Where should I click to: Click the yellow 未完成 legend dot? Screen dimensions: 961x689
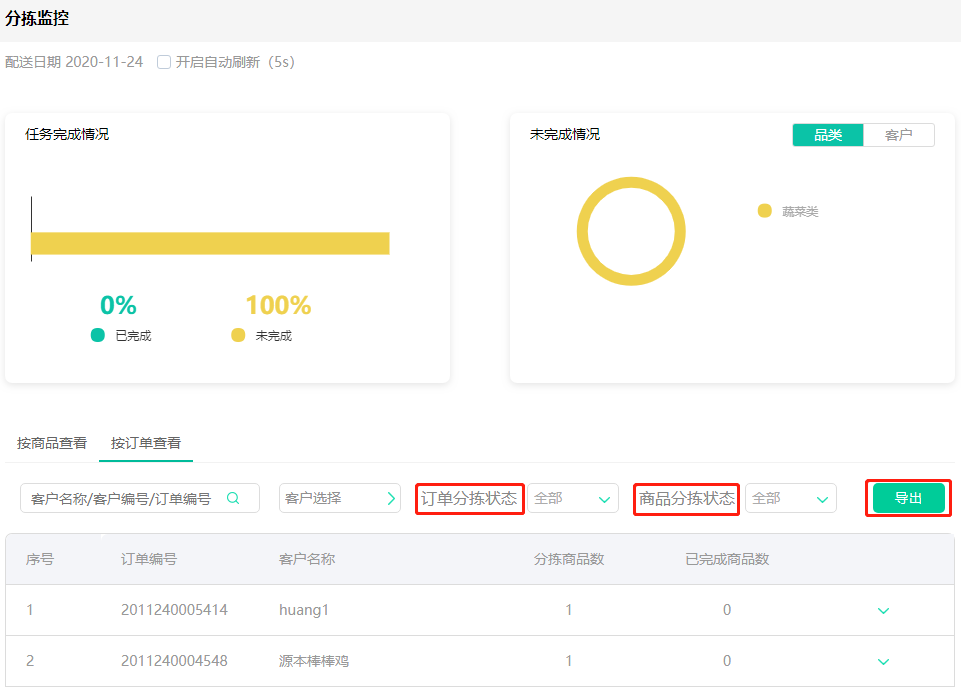238,335
